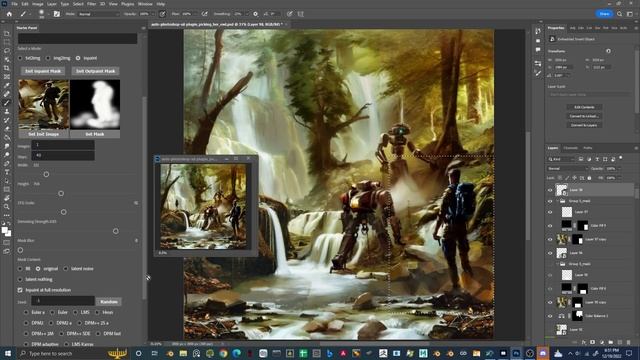The width and height of the screenshot is (640, 360).
Task: Click the add layer style fx icon
Action: [x=584, y=342]
